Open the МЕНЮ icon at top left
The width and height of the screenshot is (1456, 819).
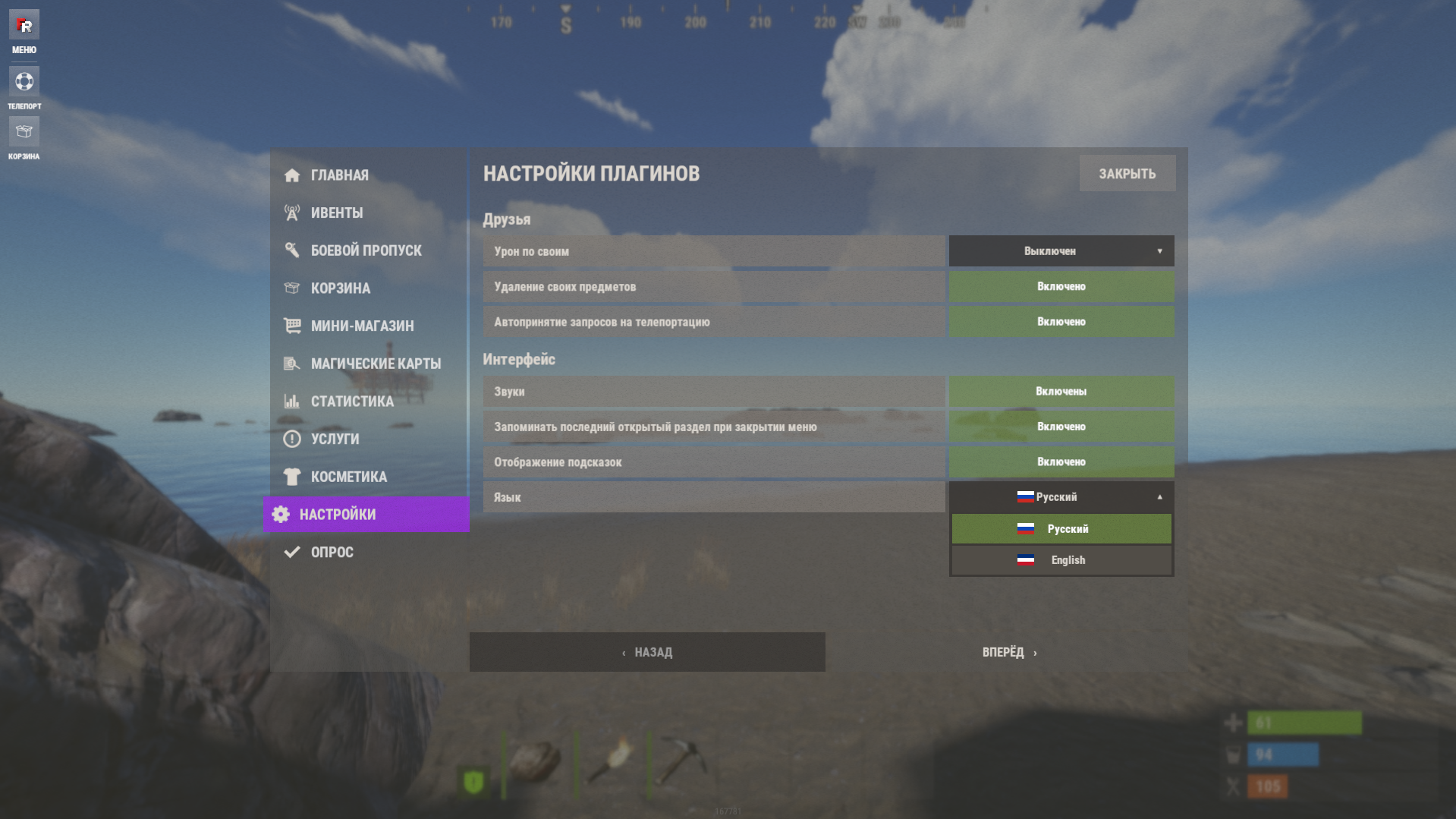click(24, 25)
